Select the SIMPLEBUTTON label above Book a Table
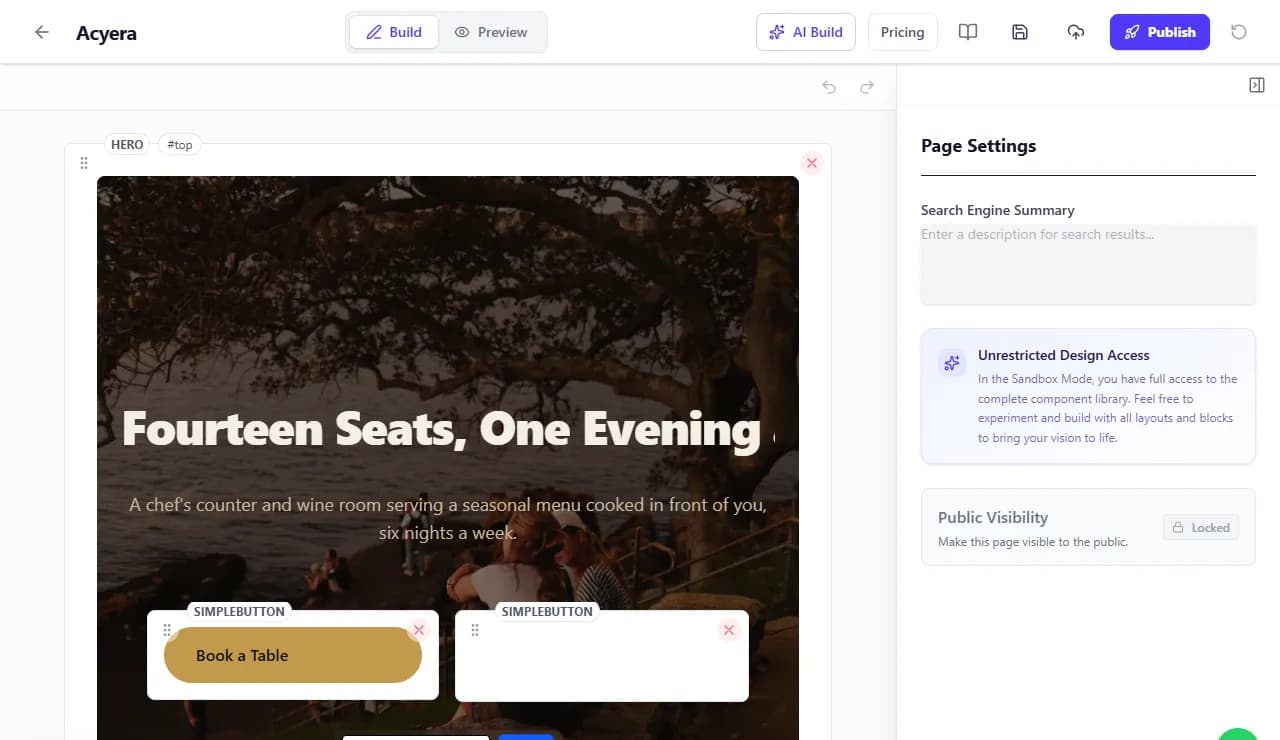Viewport: 1280px width, 740px height. (x=239, y=611)
